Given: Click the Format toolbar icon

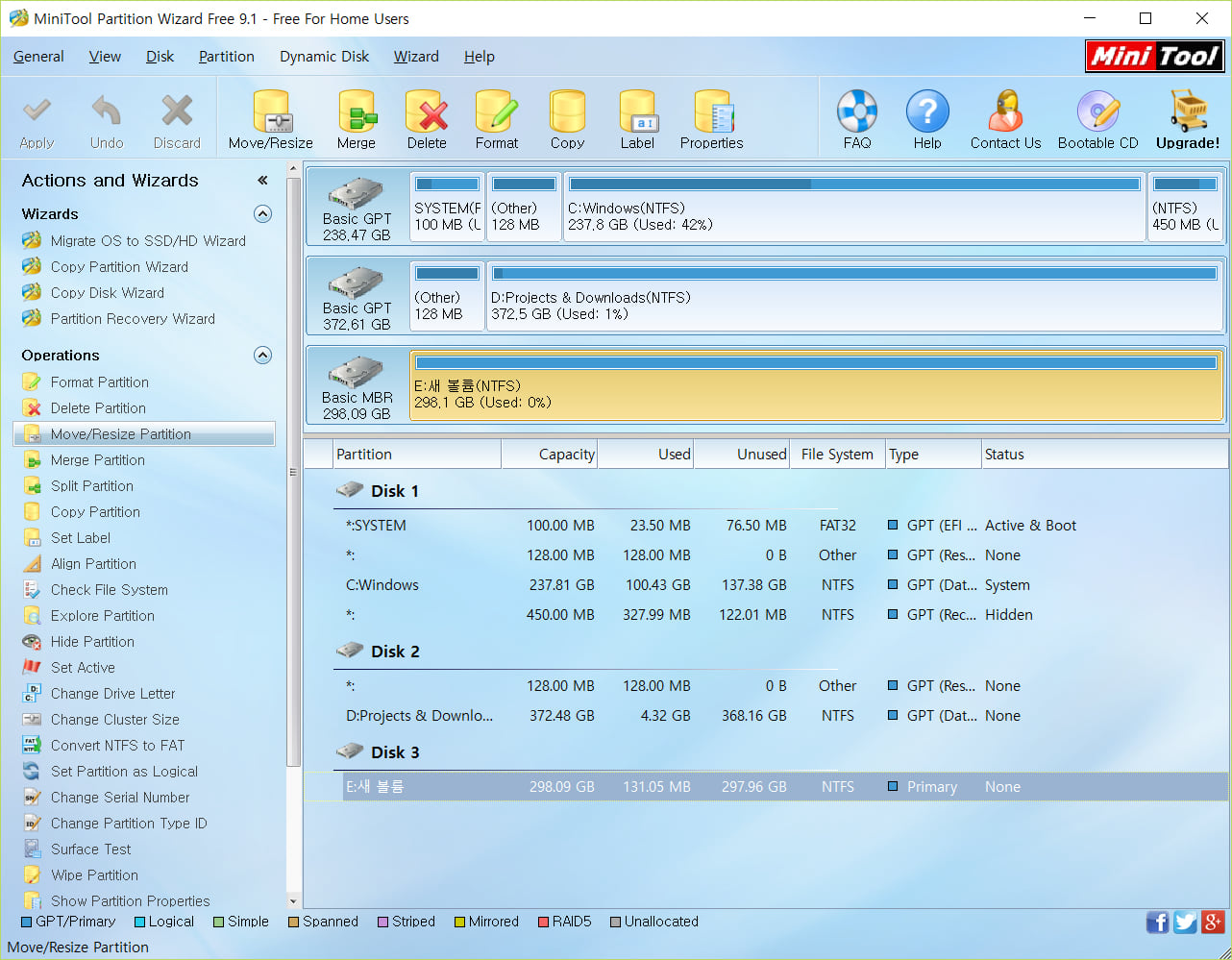Looking at the screenshot, I should click(x=497, y=111).
